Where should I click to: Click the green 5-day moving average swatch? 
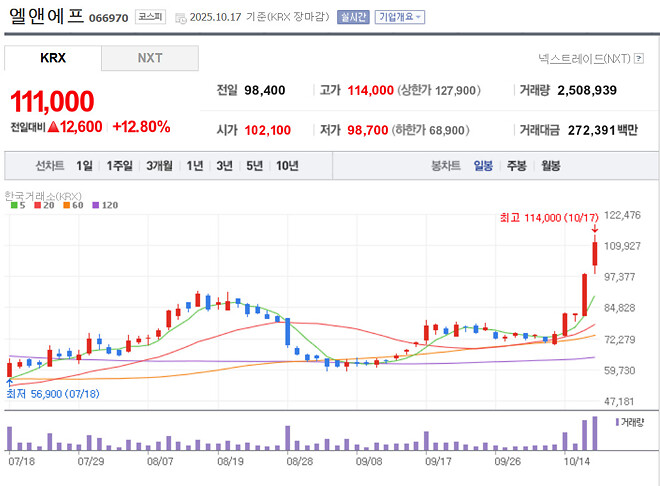click(14, 205)
